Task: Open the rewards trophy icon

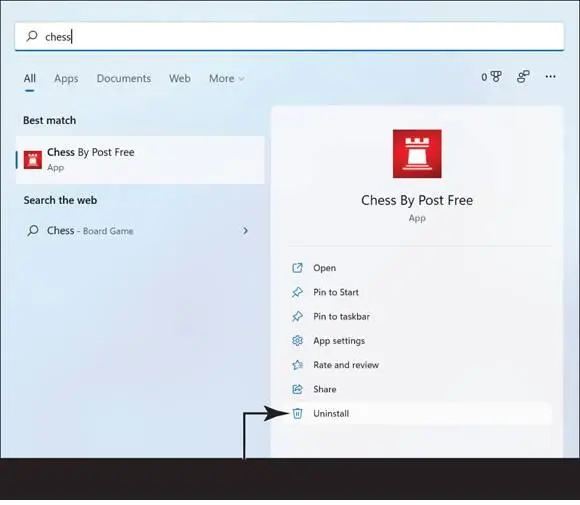Action: (496, 77)
